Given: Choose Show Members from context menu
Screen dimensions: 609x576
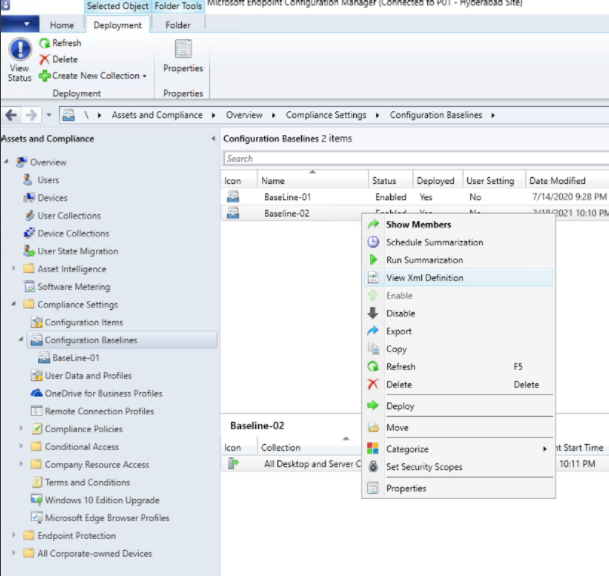Looking at the screenshot, I should click(458, 224).
